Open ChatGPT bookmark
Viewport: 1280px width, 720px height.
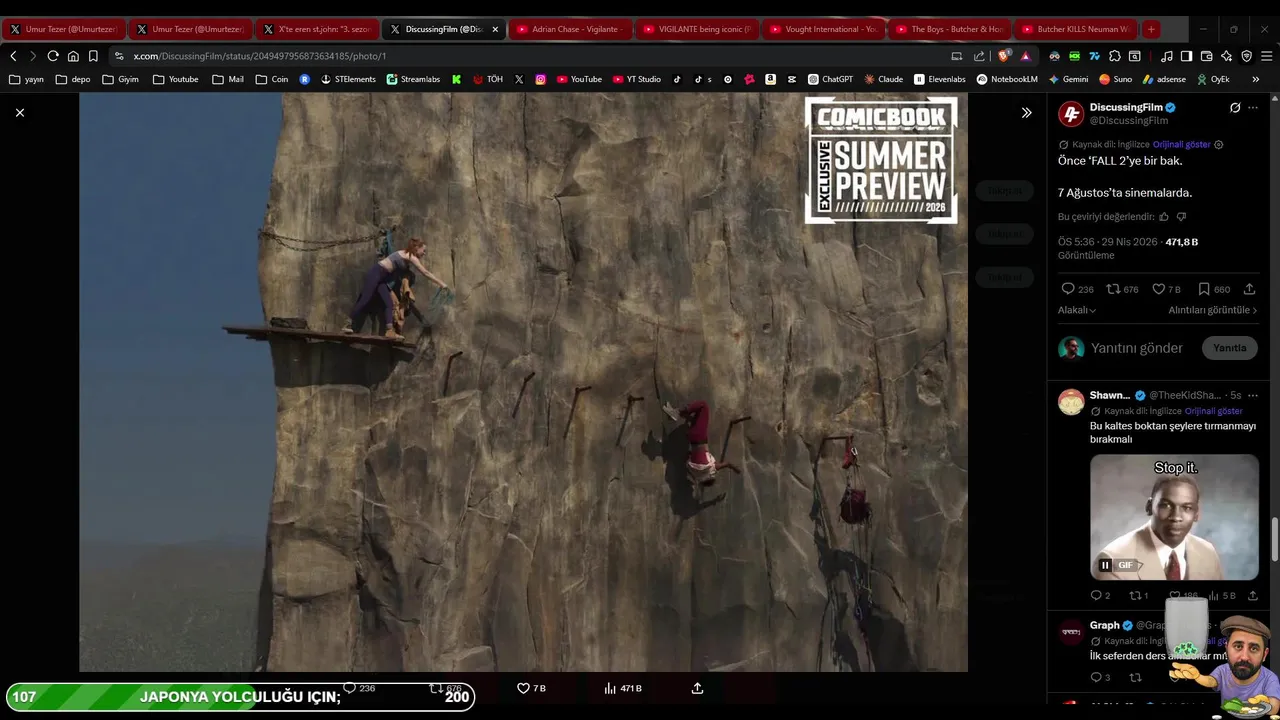[831, 79]
